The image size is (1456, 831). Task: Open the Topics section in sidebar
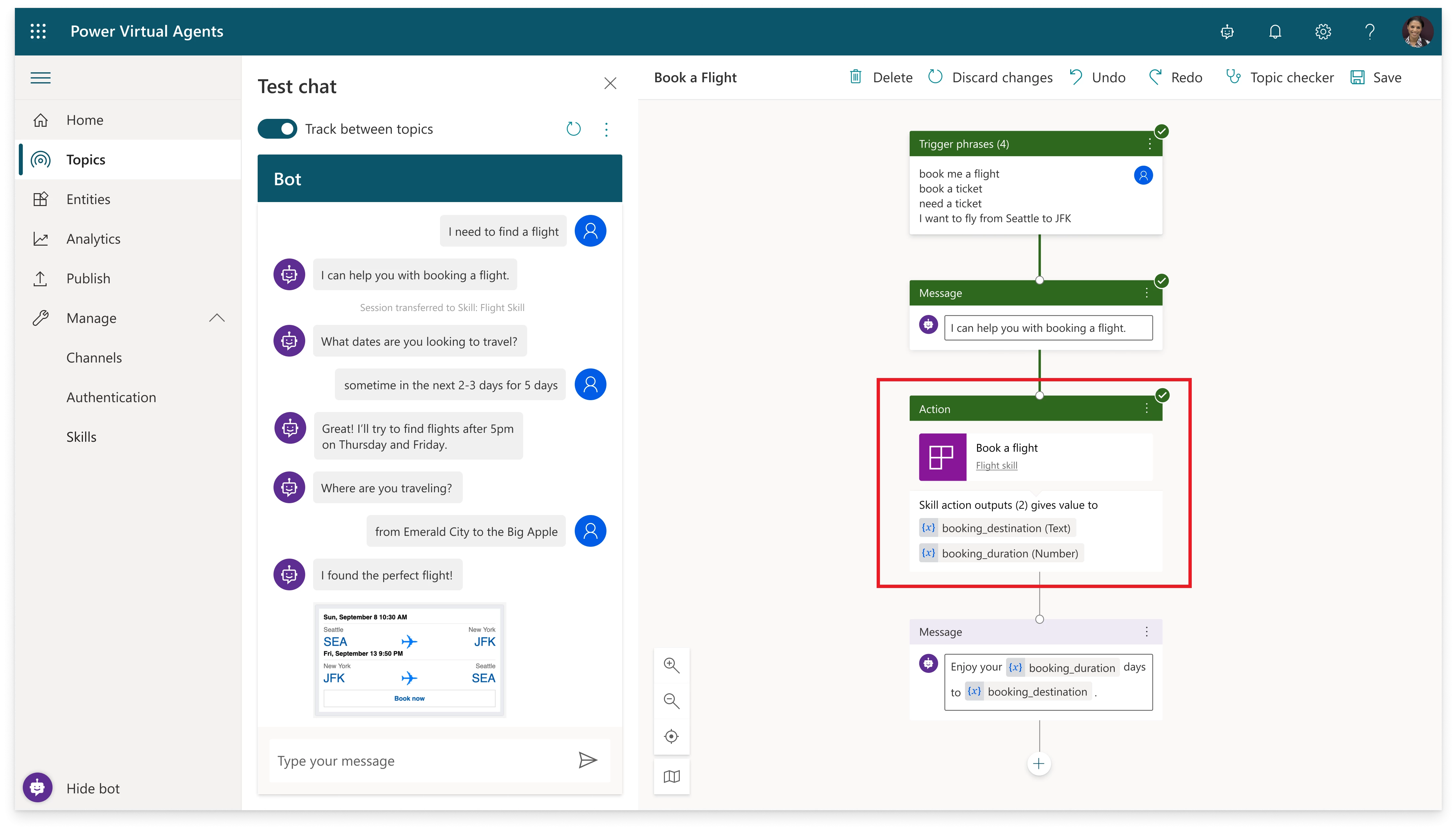coord(85,159)
